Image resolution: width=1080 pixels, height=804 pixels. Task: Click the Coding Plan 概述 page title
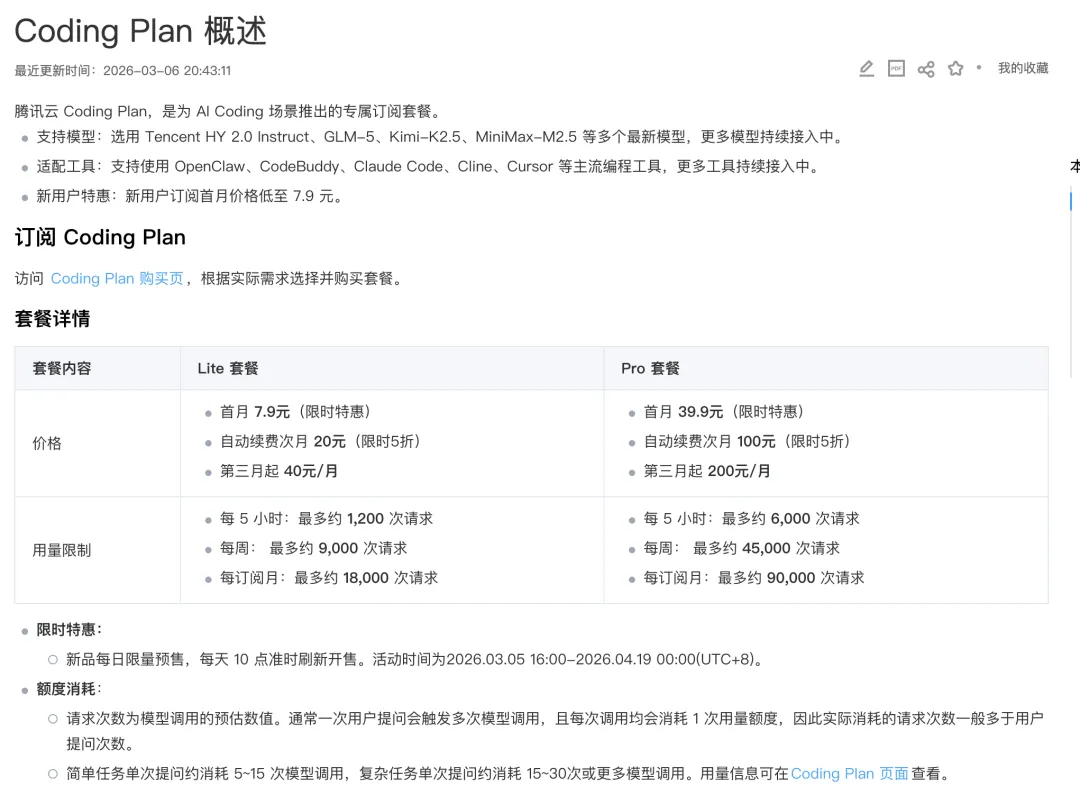141,31
